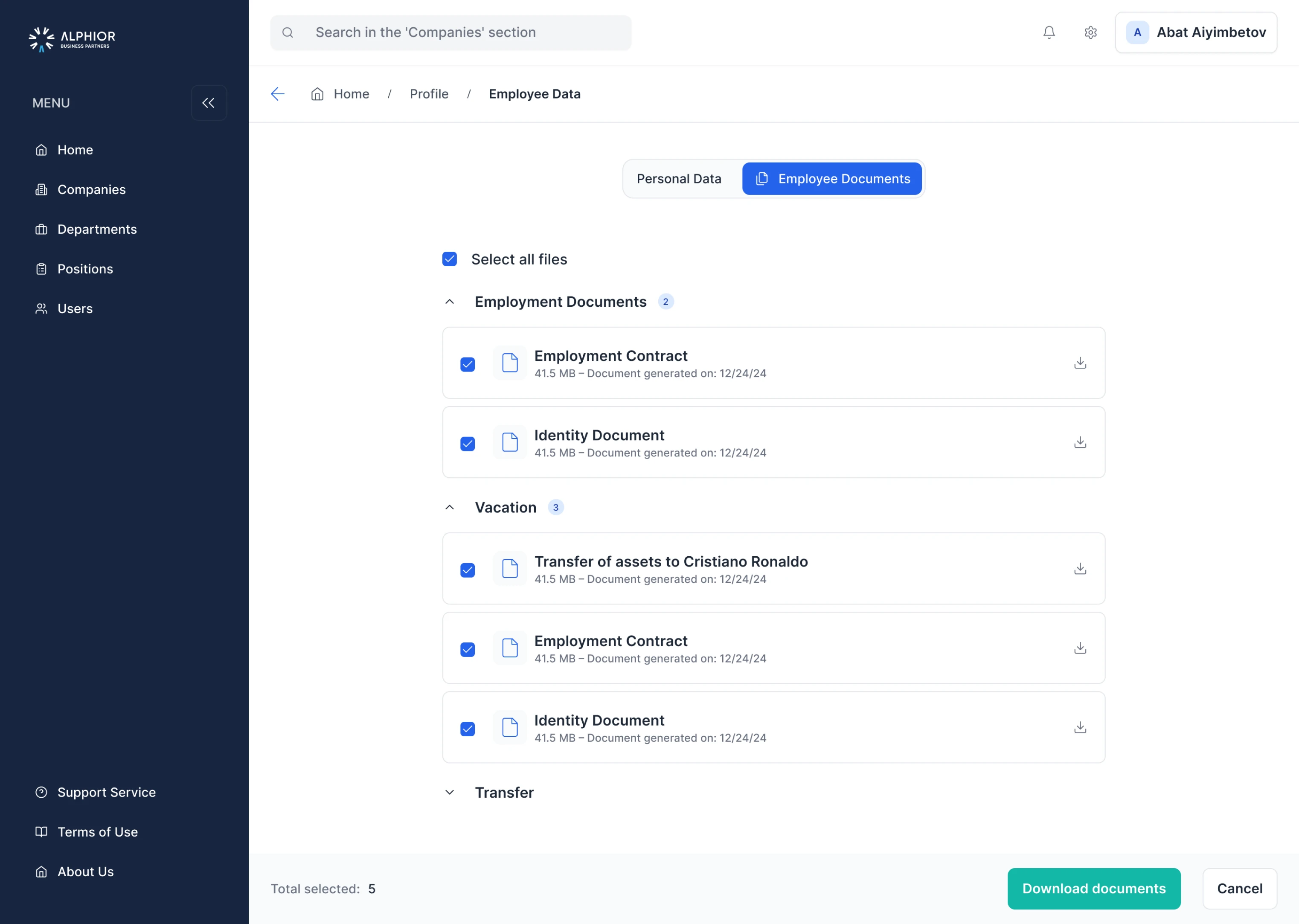Image resolution: width=1299 pixels, height=924 pixels.
Task: Open settings gear icon
Action: coord(1090,32)
